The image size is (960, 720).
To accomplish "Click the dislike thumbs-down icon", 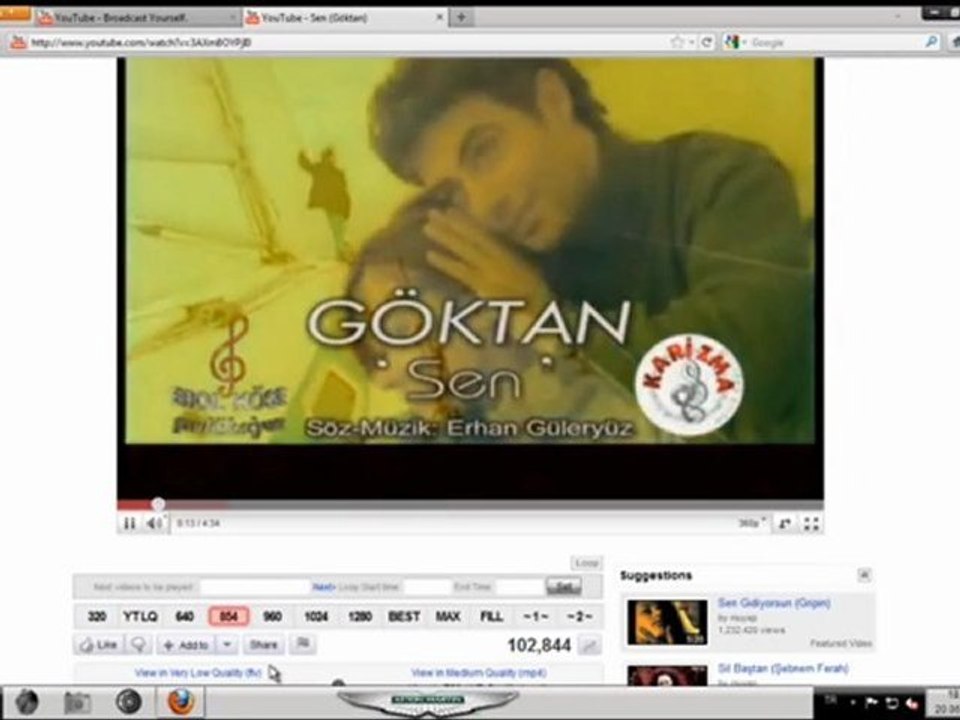I will coord(138,645).
